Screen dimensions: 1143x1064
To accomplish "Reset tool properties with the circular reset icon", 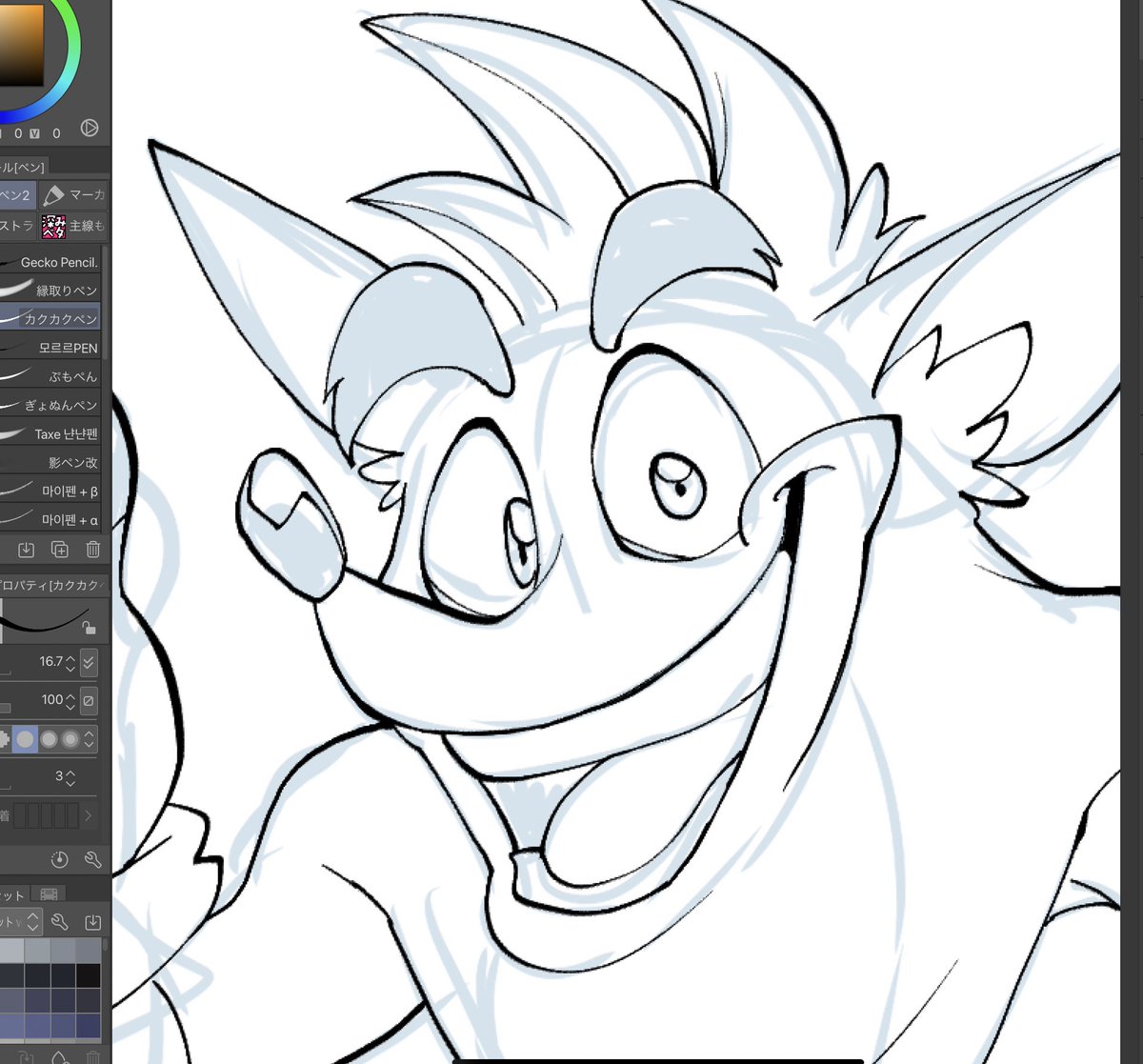I will [x=59, y=859].
